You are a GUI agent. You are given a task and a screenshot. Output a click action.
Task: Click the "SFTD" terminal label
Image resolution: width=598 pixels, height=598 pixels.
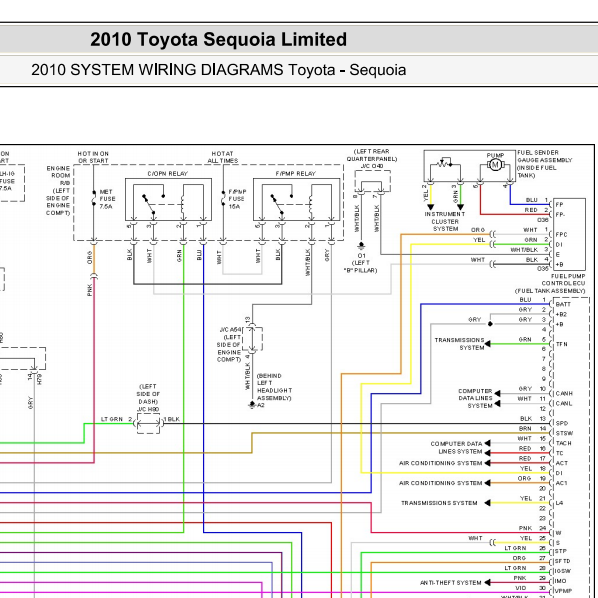(x=563, y=561)
